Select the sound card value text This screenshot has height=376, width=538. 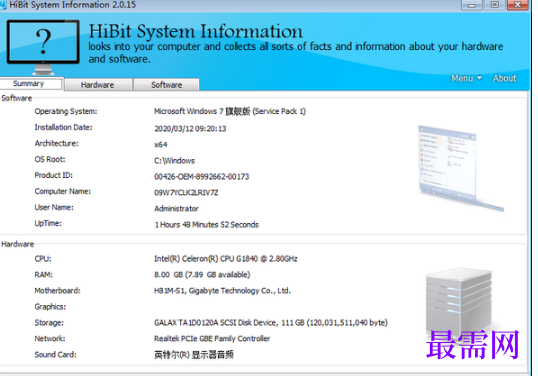point(194,355)
